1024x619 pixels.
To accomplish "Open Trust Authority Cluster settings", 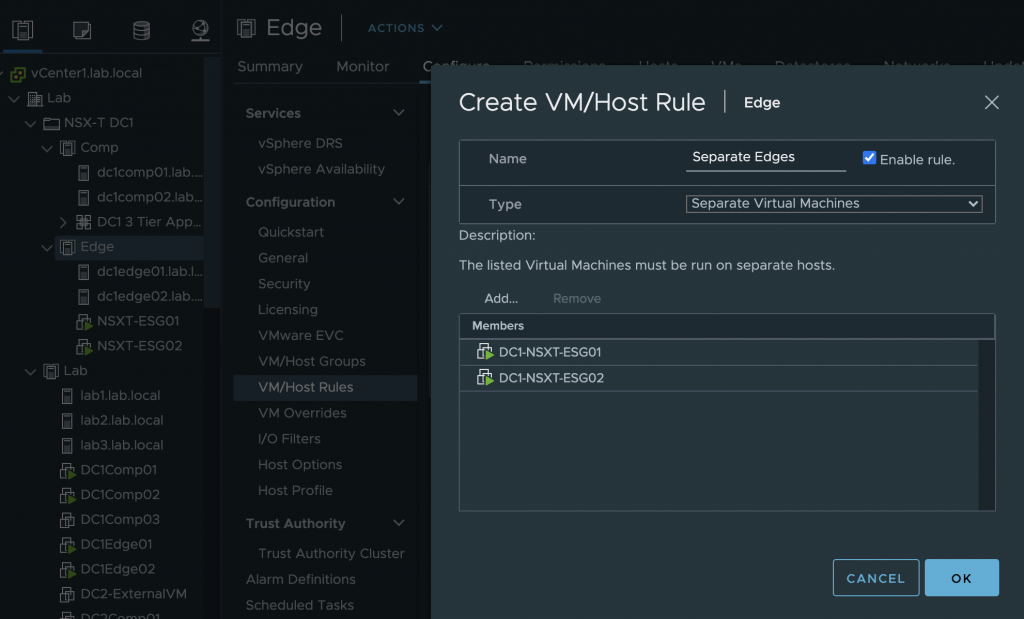I will (331, 553).
